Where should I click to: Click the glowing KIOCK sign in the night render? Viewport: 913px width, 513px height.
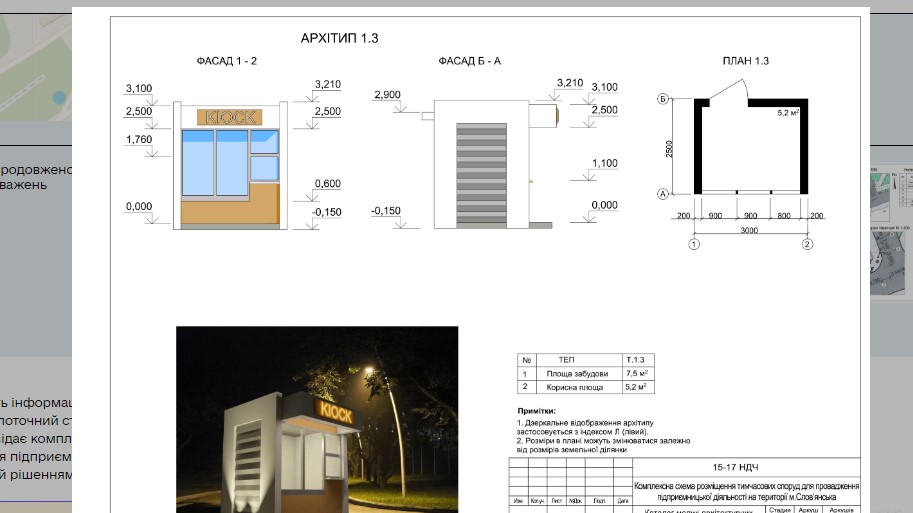point(335,412)
